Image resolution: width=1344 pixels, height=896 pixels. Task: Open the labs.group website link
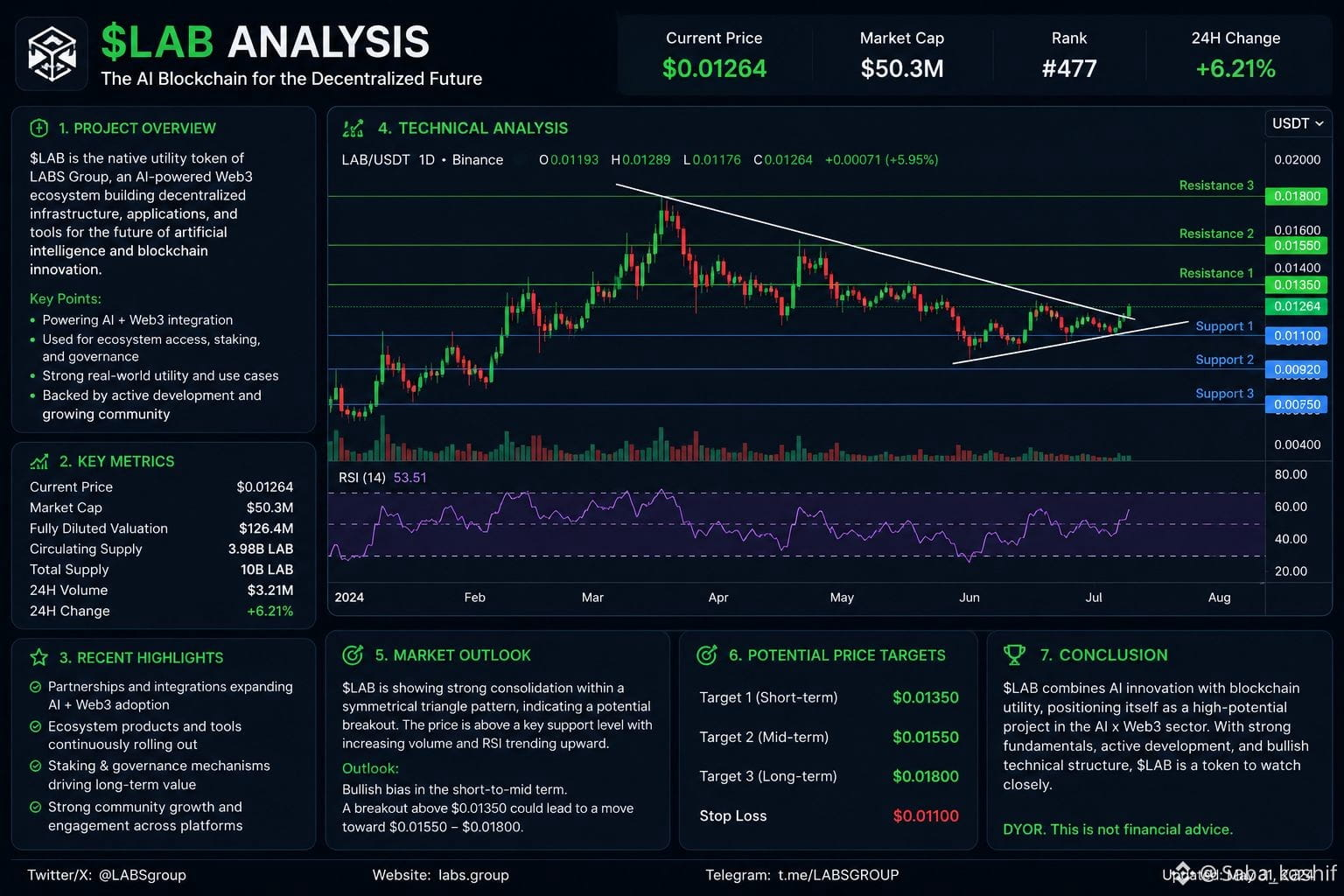(x=473, y=875)
